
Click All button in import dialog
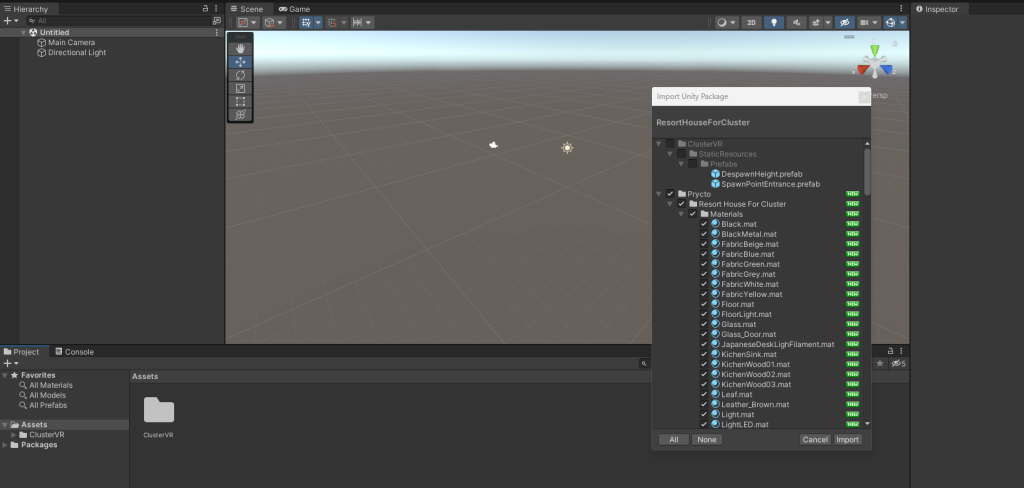coord(673,440)
